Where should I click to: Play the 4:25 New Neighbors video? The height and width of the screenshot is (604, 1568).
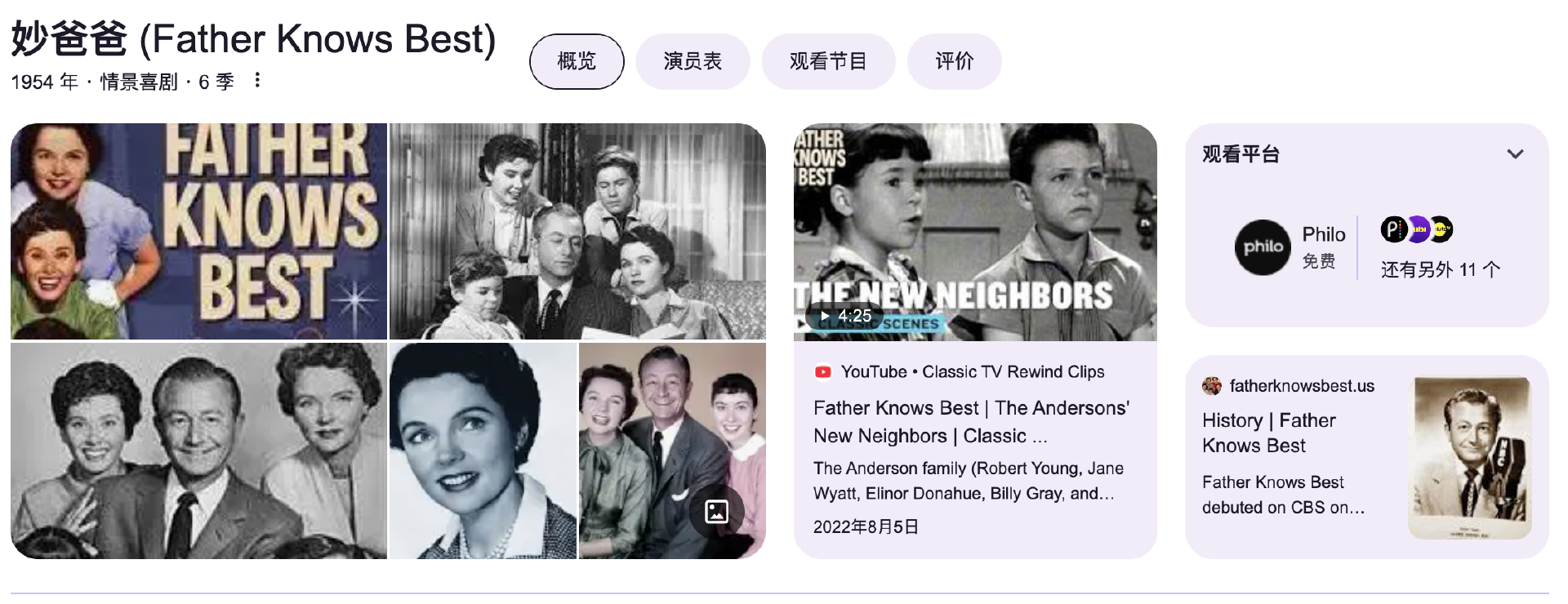point(975,232)
